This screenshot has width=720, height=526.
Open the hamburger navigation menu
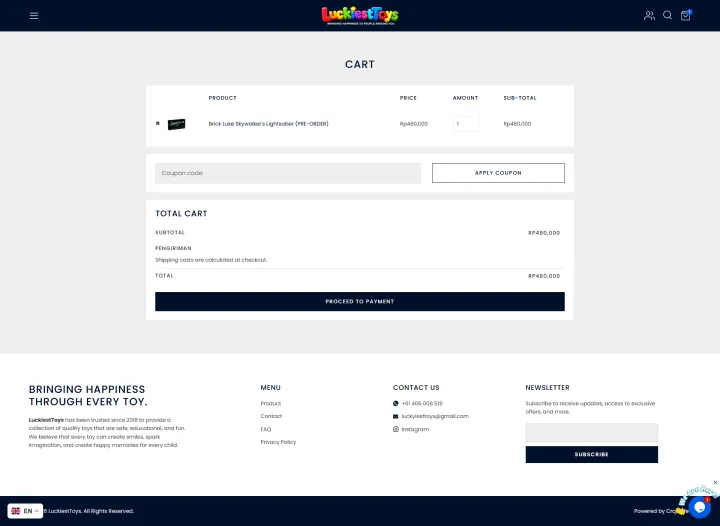(x=34, y=16)
